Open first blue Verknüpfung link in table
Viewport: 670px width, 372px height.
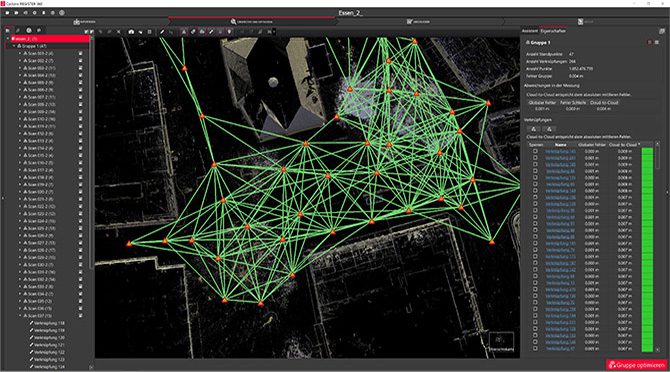click(x=560, y=152)
